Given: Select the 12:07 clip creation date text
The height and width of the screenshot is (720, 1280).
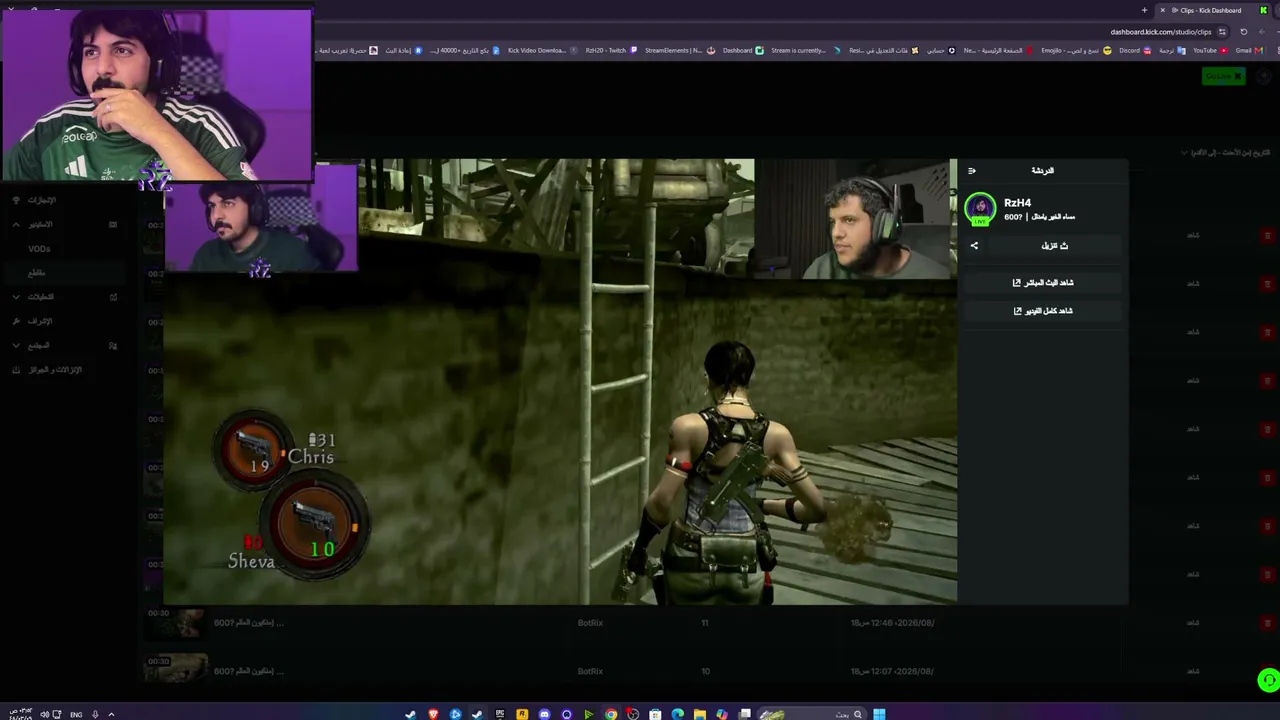Looking at the screenshot, I should [892, 671].
